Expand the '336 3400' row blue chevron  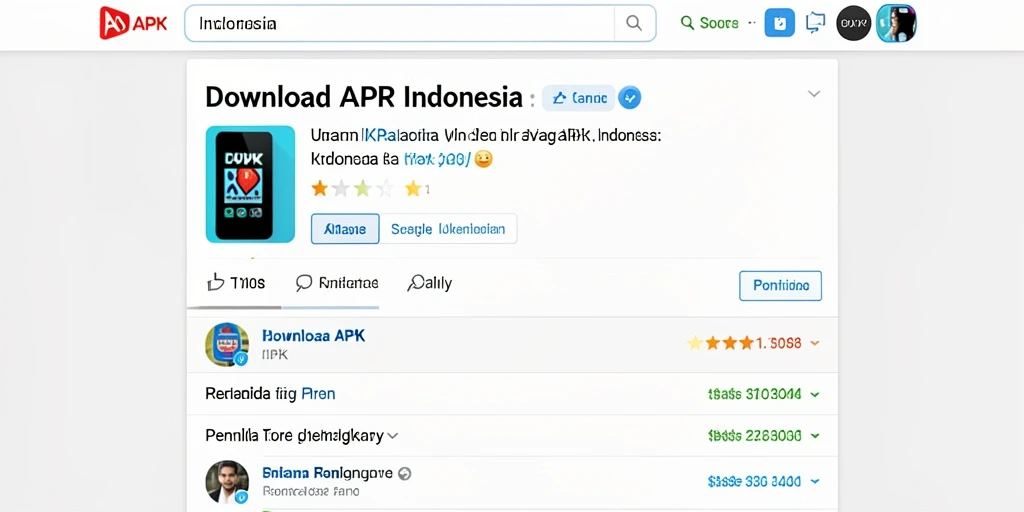(814, 481)
